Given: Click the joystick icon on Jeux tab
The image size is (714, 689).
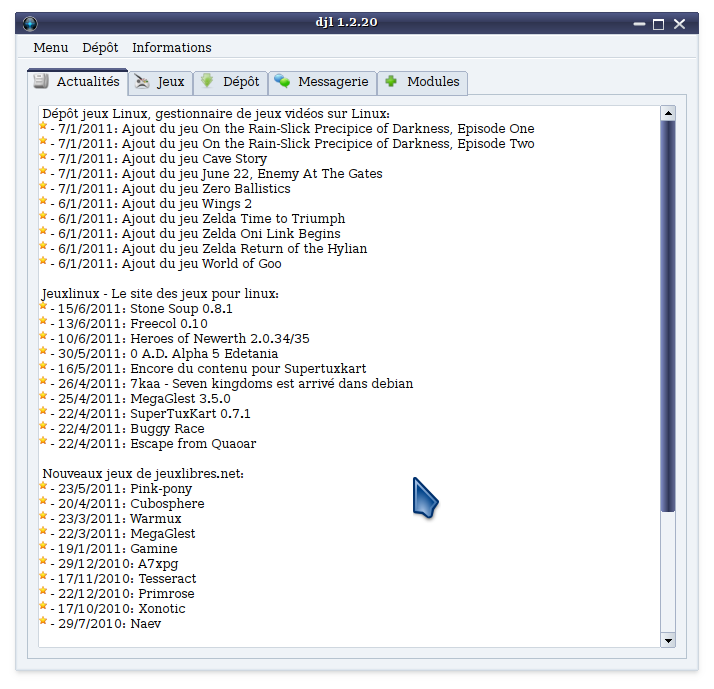Looking at the screenshot, I should 142,82.
